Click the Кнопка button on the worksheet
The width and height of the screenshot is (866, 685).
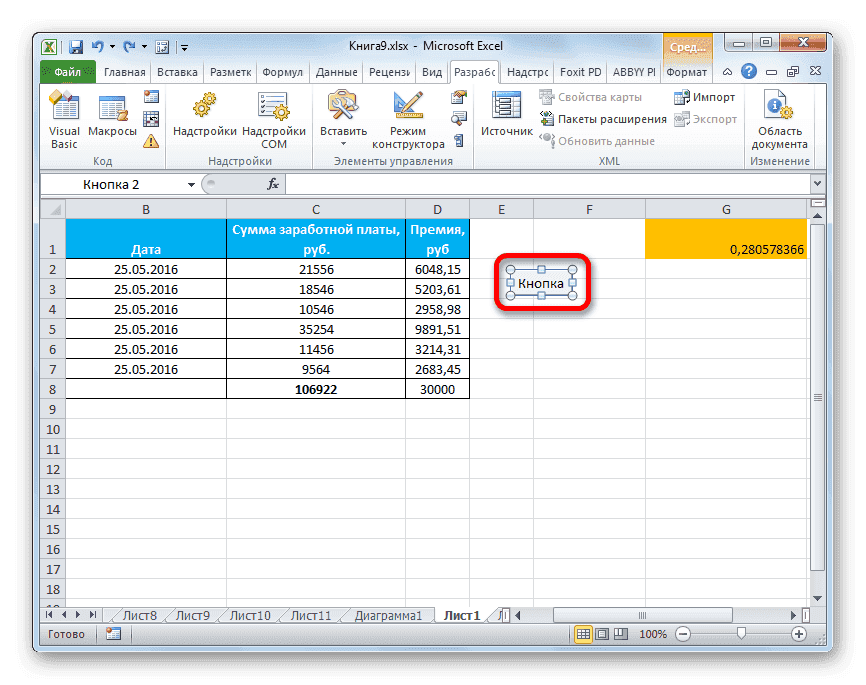pyautogui.click(x=541, y=283)
